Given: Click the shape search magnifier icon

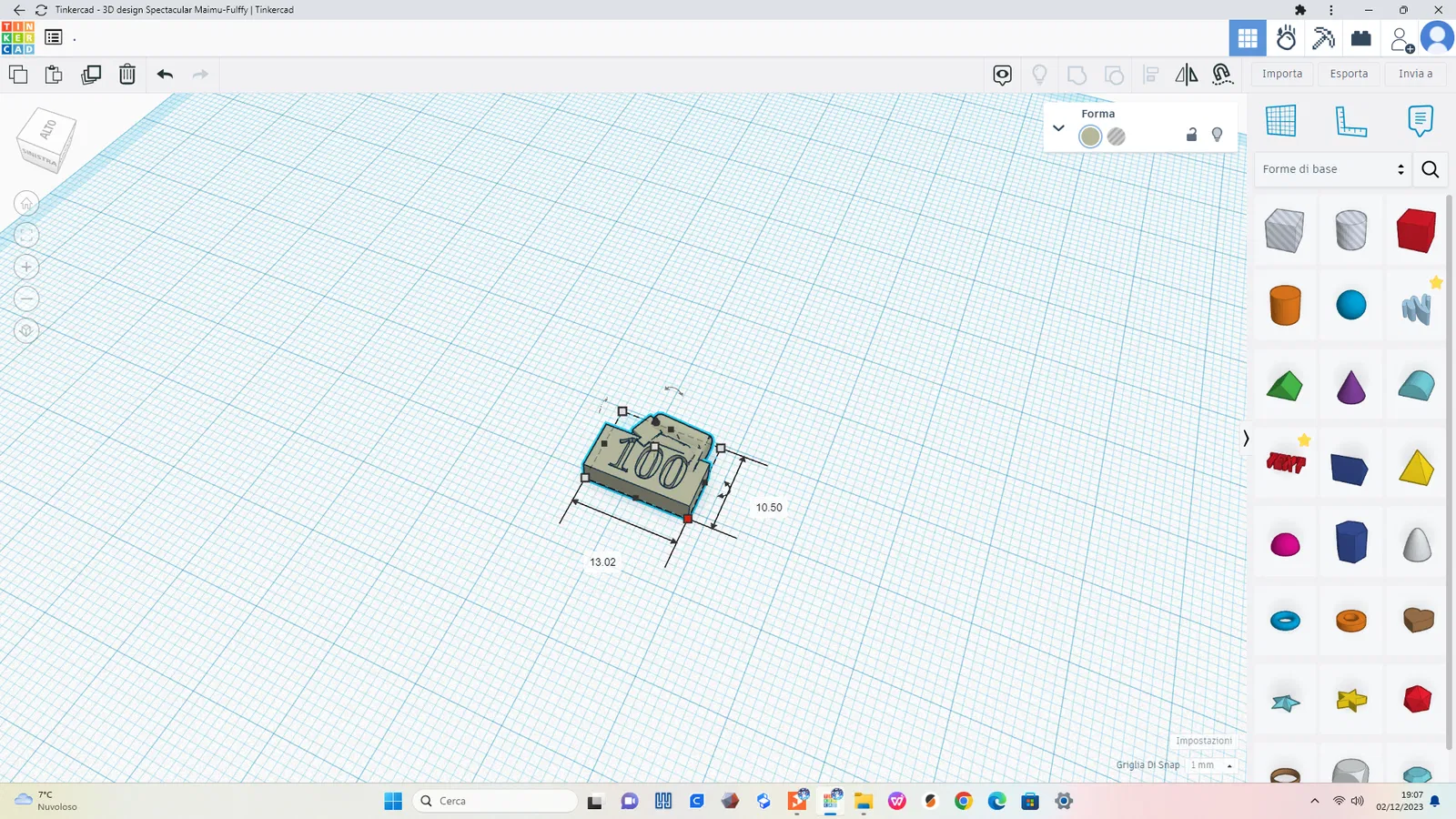Looking at the screenshot, I should pyautogui.click(x=1431, y=169).
